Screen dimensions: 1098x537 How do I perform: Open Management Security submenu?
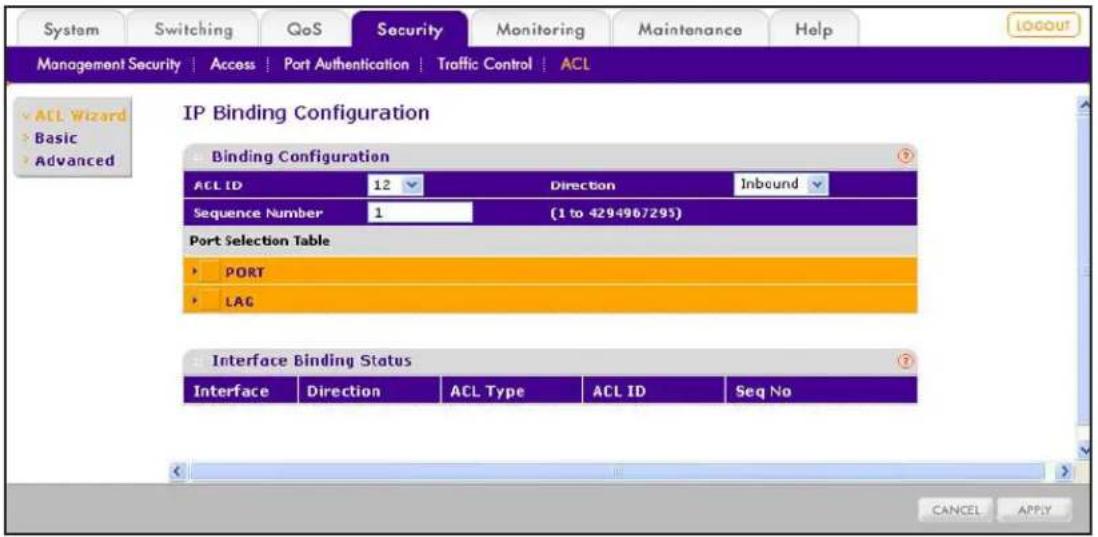pos(109,64)
